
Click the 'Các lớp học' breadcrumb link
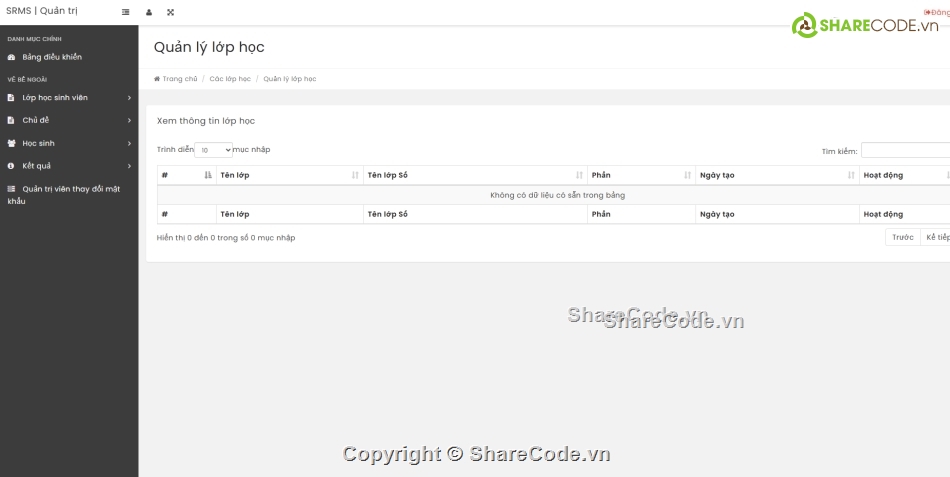tap(230, 78)
